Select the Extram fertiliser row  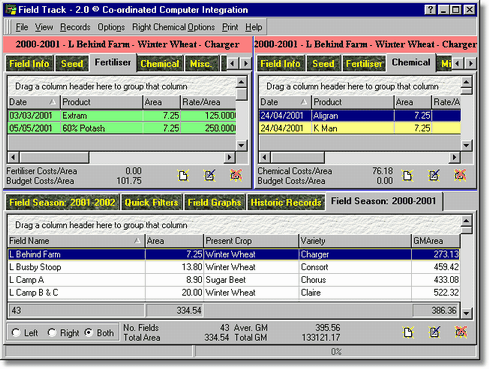(122, 116)
